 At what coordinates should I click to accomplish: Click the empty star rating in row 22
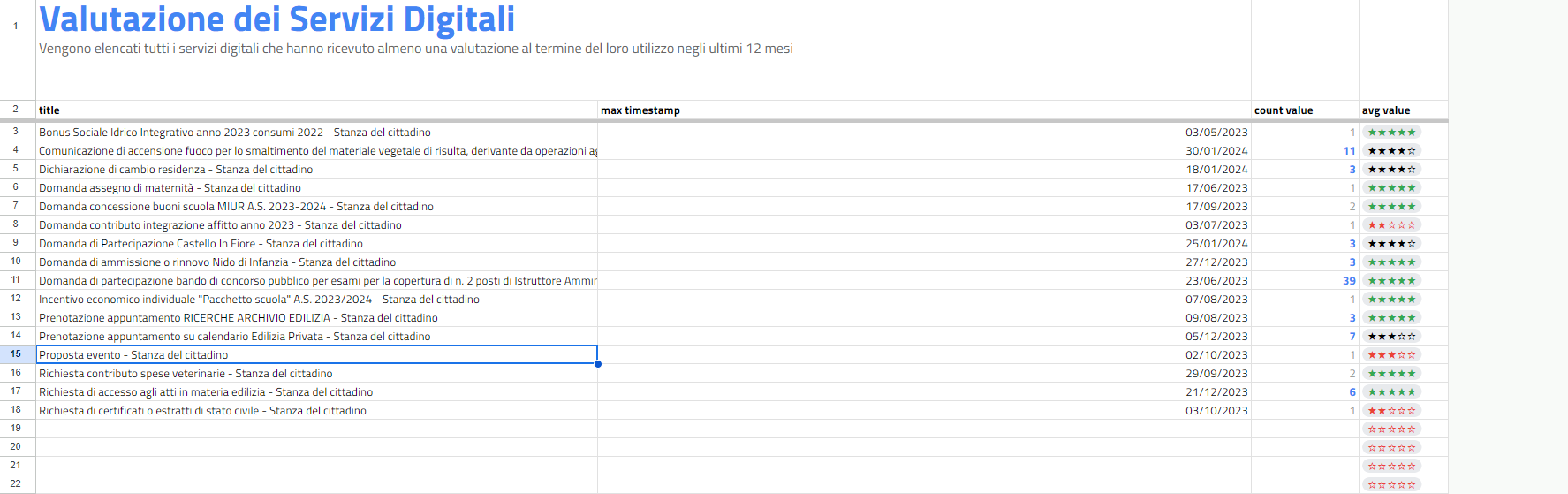coord(1391,484)
